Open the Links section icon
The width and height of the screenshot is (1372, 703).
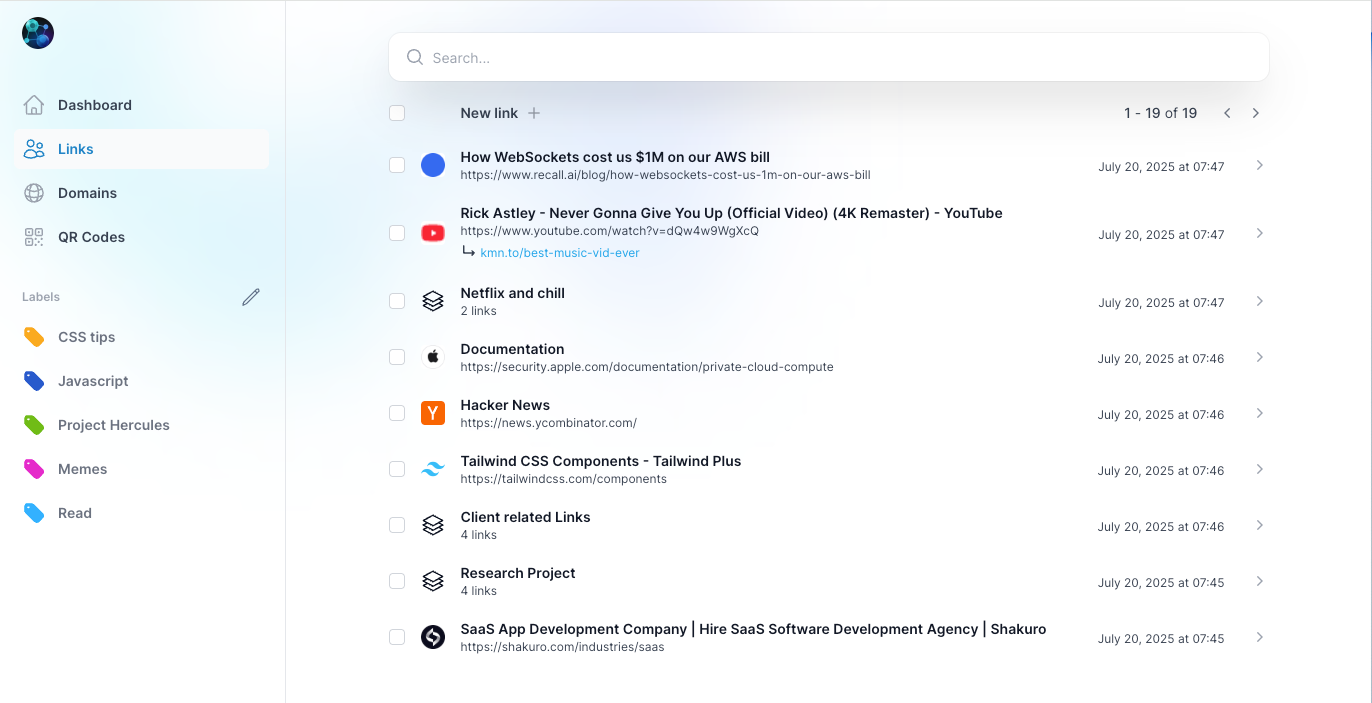click(34, 148)
